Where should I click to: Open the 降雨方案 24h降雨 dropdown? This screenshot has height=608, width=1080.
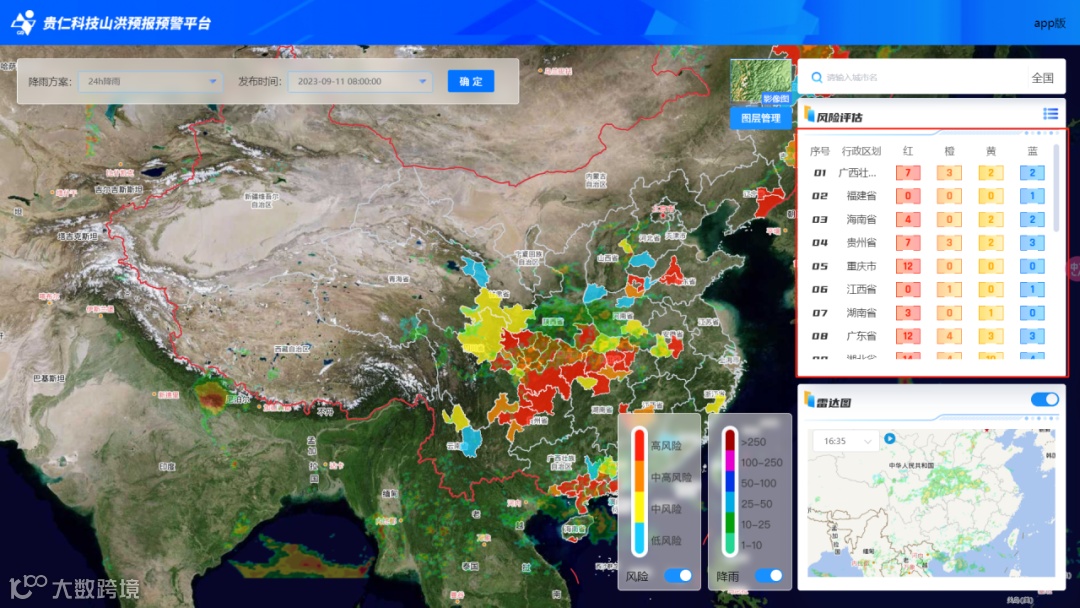(x=151, y=81)
